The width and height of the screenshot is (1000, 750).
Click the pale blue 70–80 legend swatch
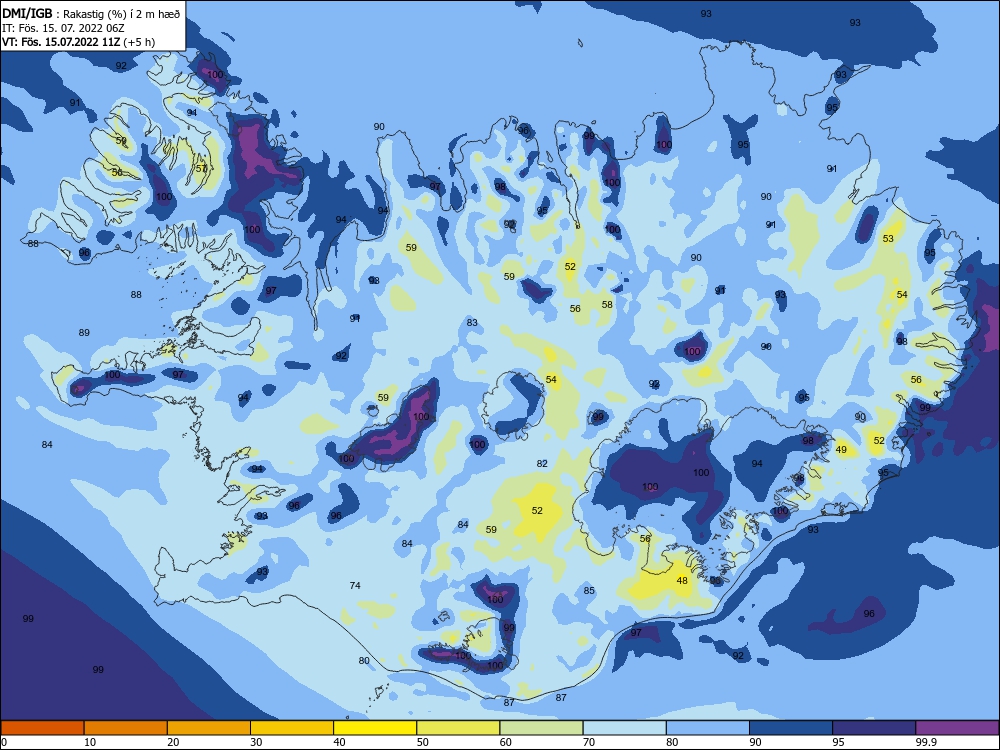tap(624, 728)
